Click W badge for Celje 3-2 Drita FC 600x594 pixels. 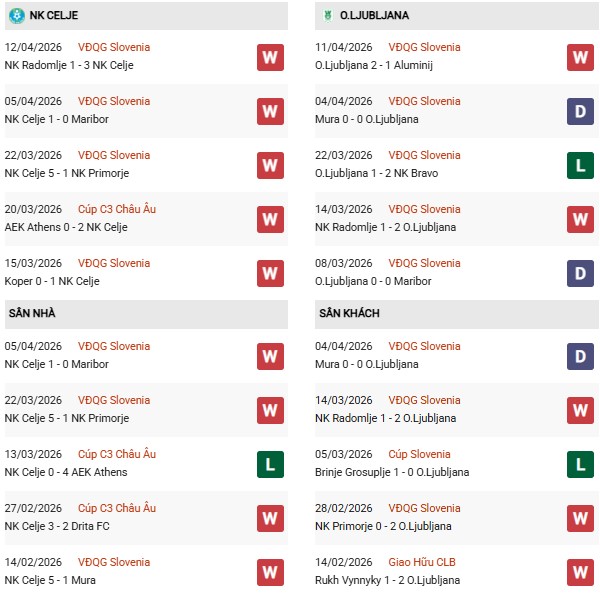[x=269, y=518]
